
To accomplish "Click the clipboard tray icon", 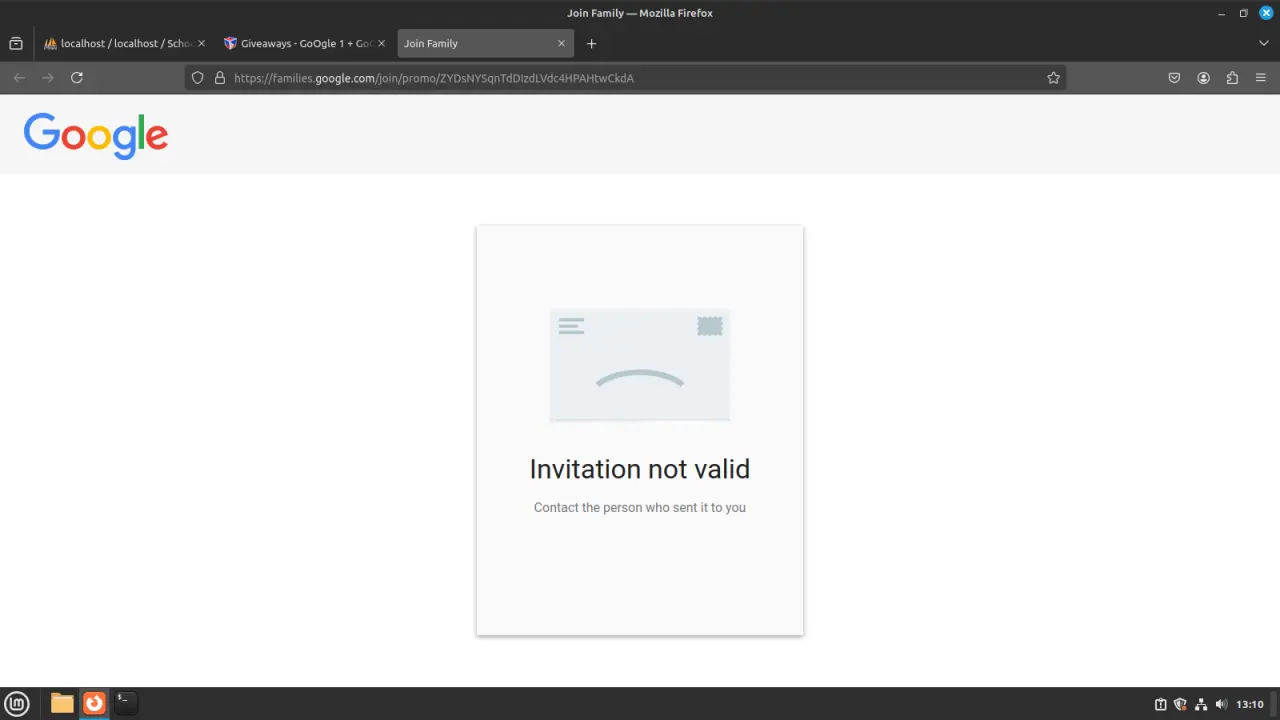I will click(1161, 704).
